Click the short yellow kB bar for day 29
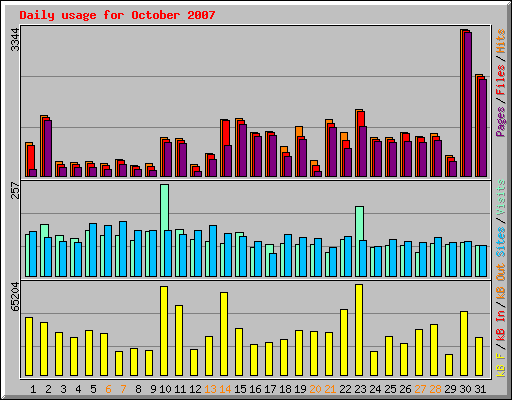Viewport: 512px width, 400px height. pyautogui.click(x=449, y=365)
